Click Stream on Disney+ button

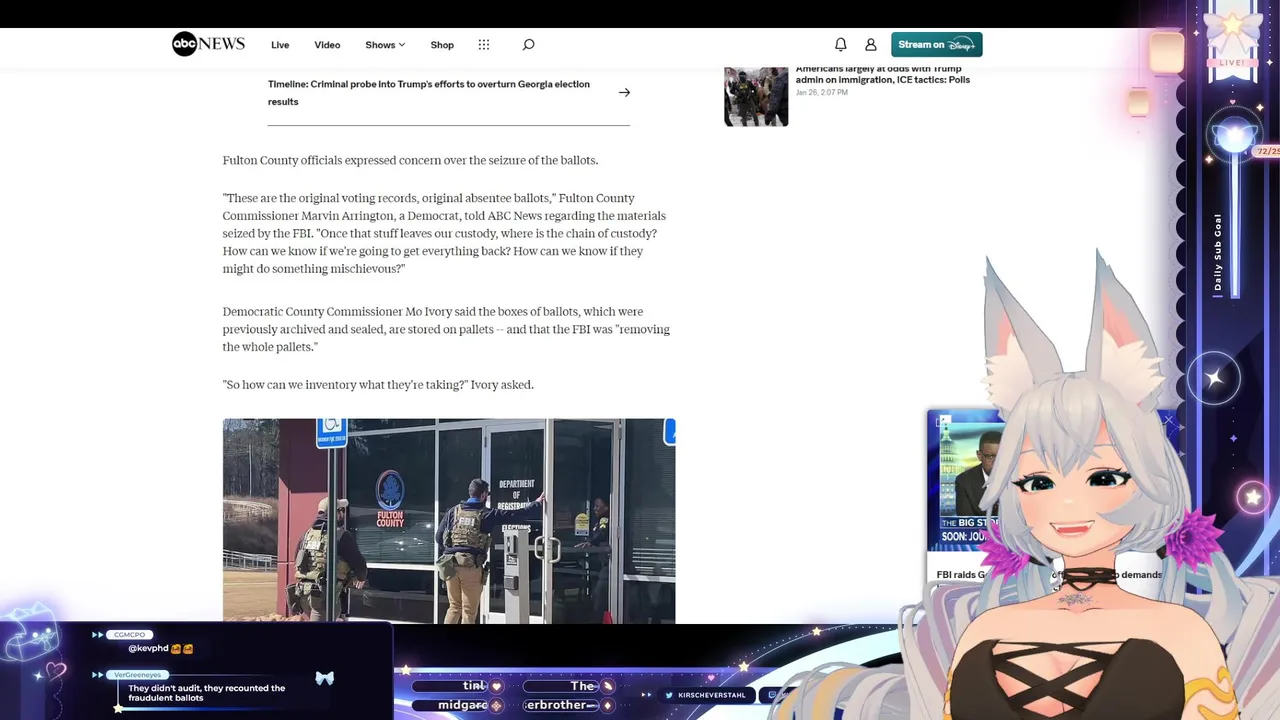[937, 44]
